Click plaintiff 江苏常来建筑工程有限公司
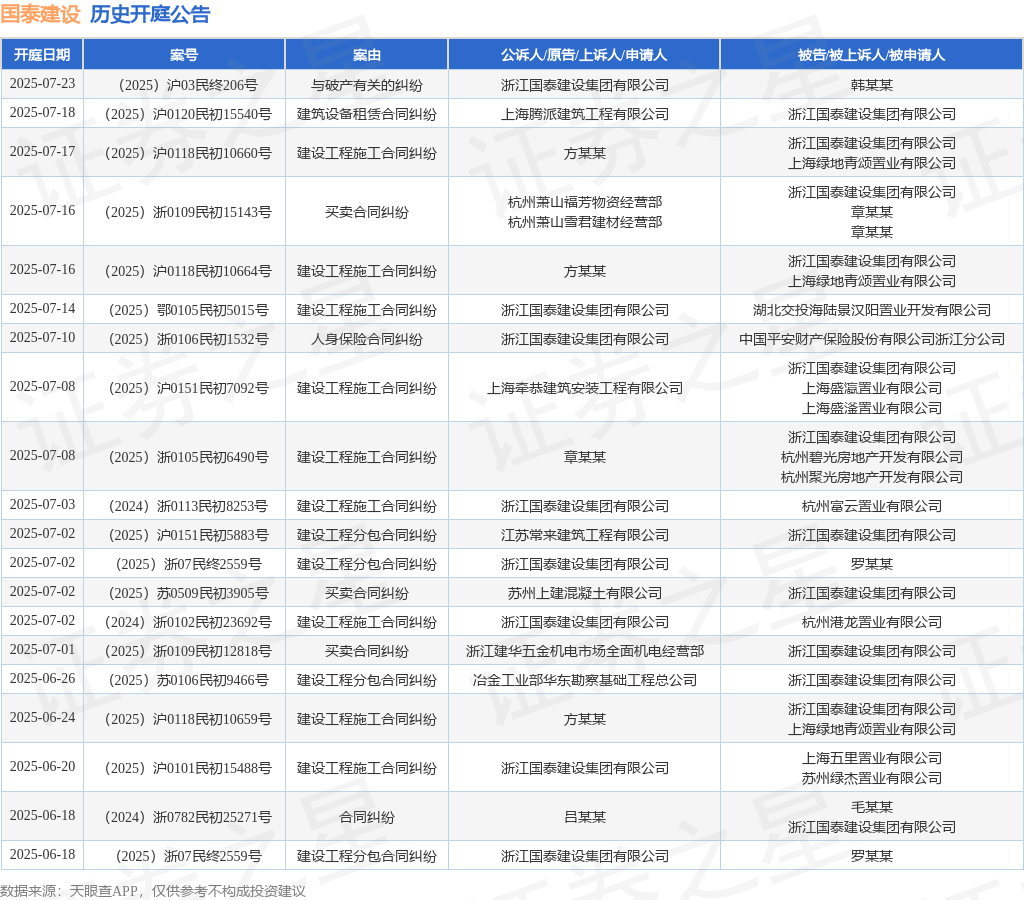Screen dimensions: 1024x900 584,536
